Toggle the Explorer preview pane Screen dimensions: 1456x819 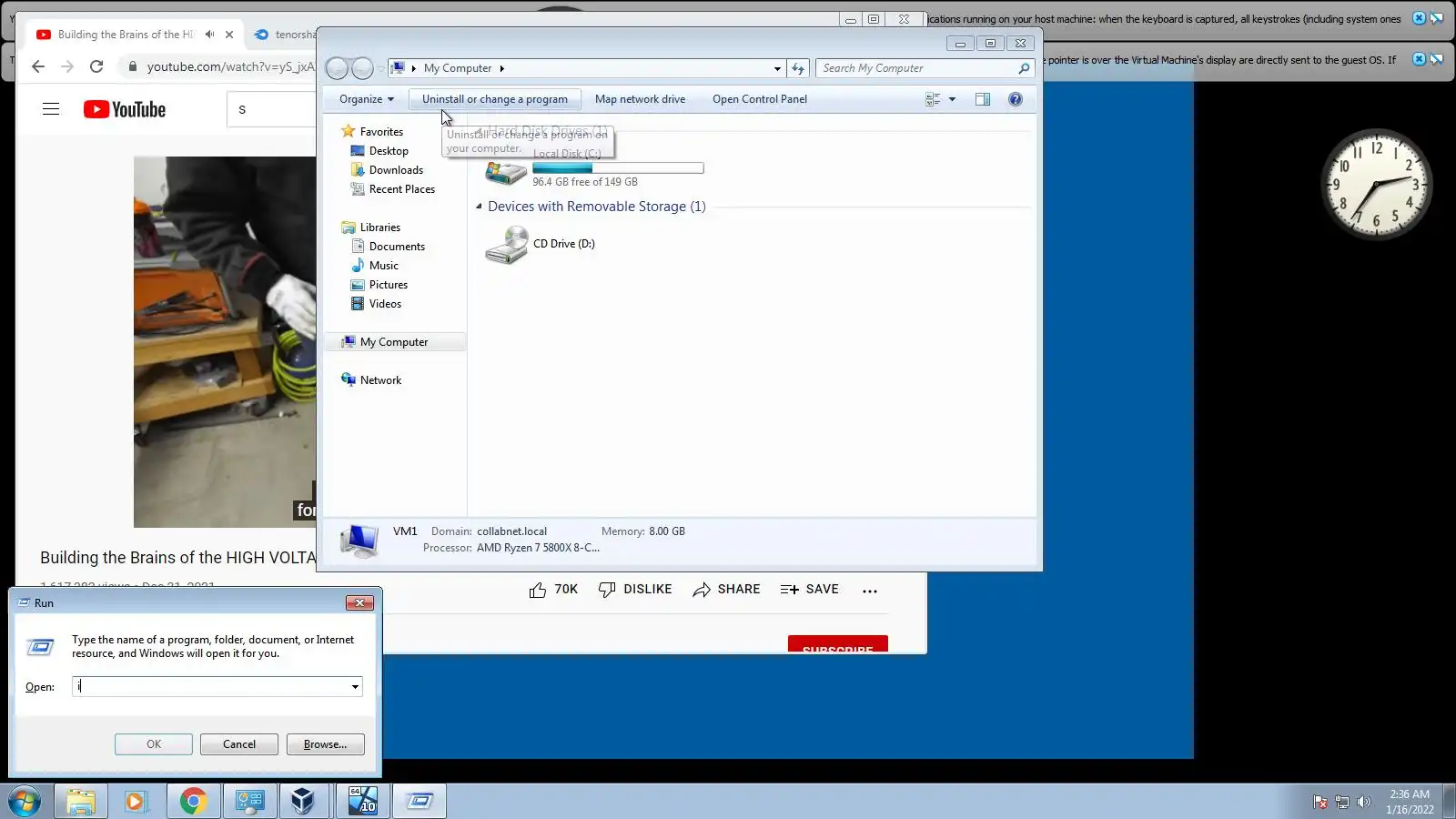click(983, 99)
